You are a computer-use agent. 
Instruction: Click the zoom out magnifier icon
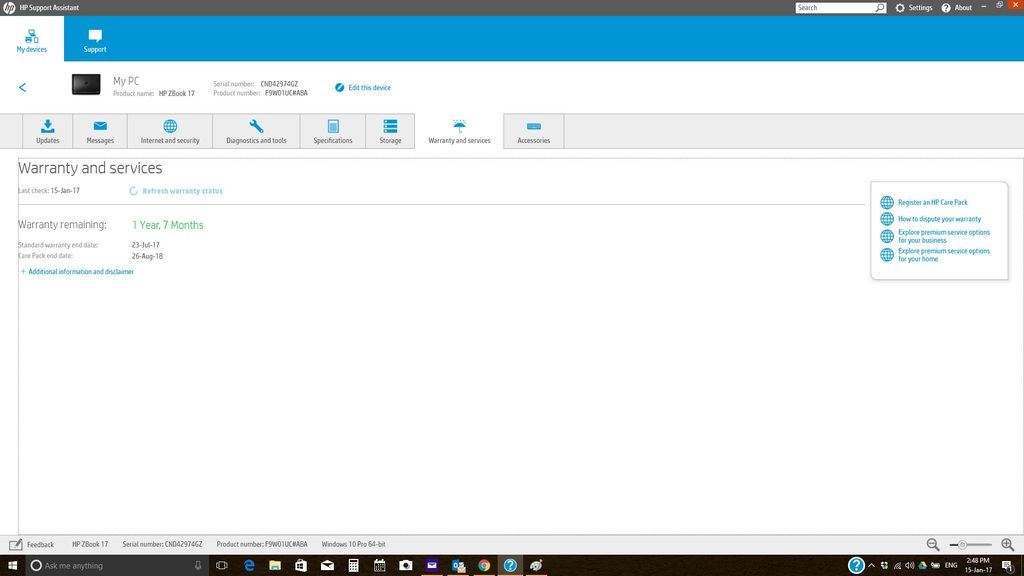[x=933, y=545]
